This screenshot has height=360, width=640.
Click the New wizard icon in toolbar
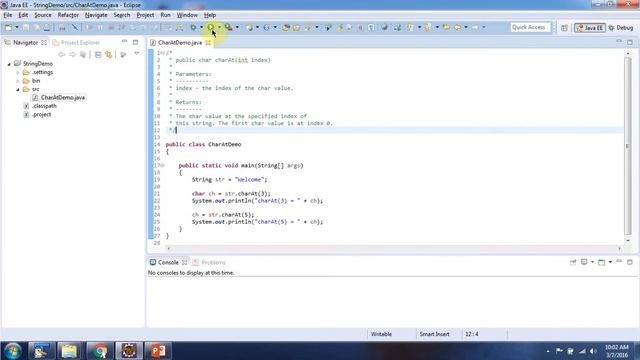point(8,27)
